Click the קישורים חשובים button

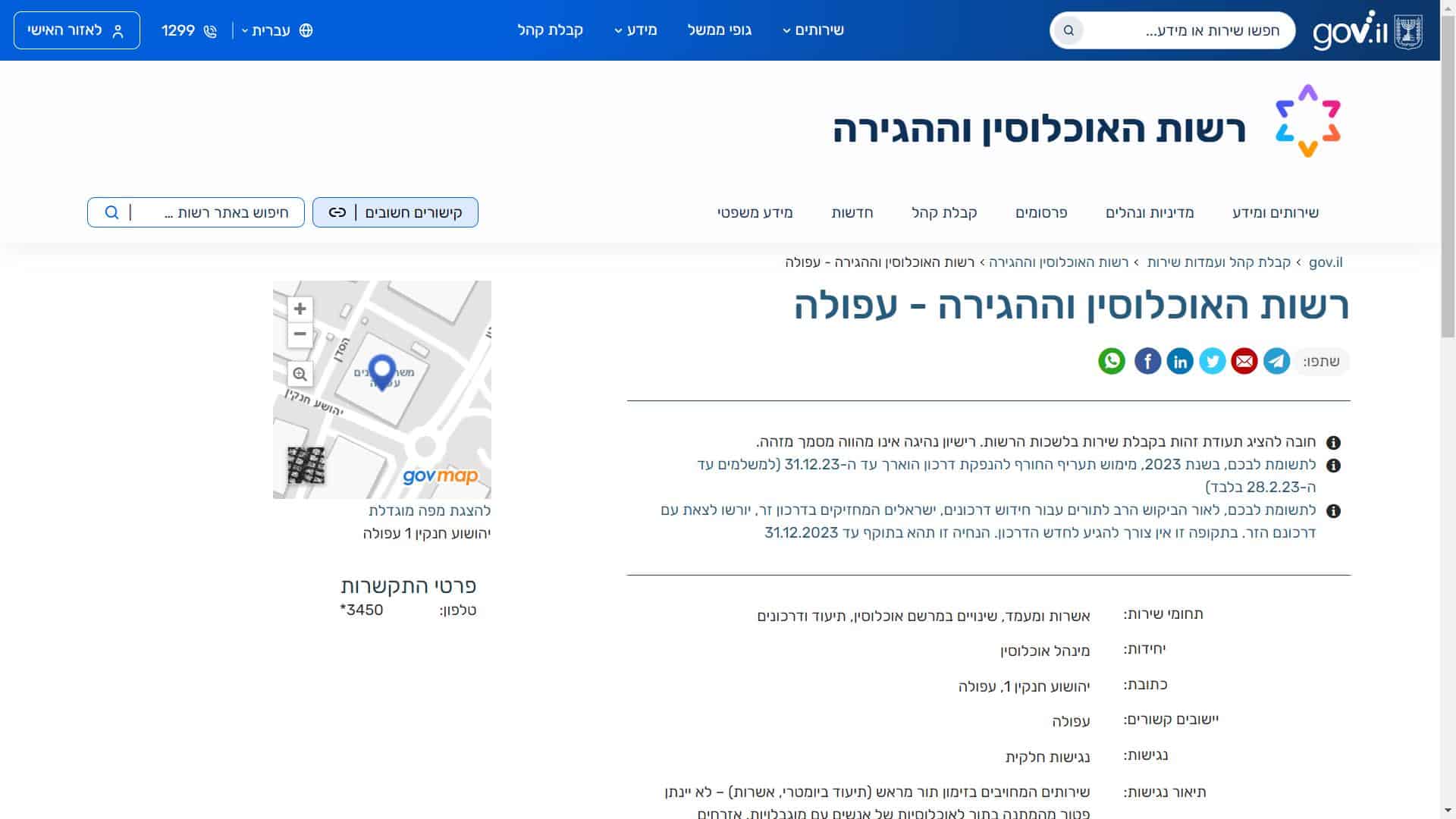click(x=395, y=212)
